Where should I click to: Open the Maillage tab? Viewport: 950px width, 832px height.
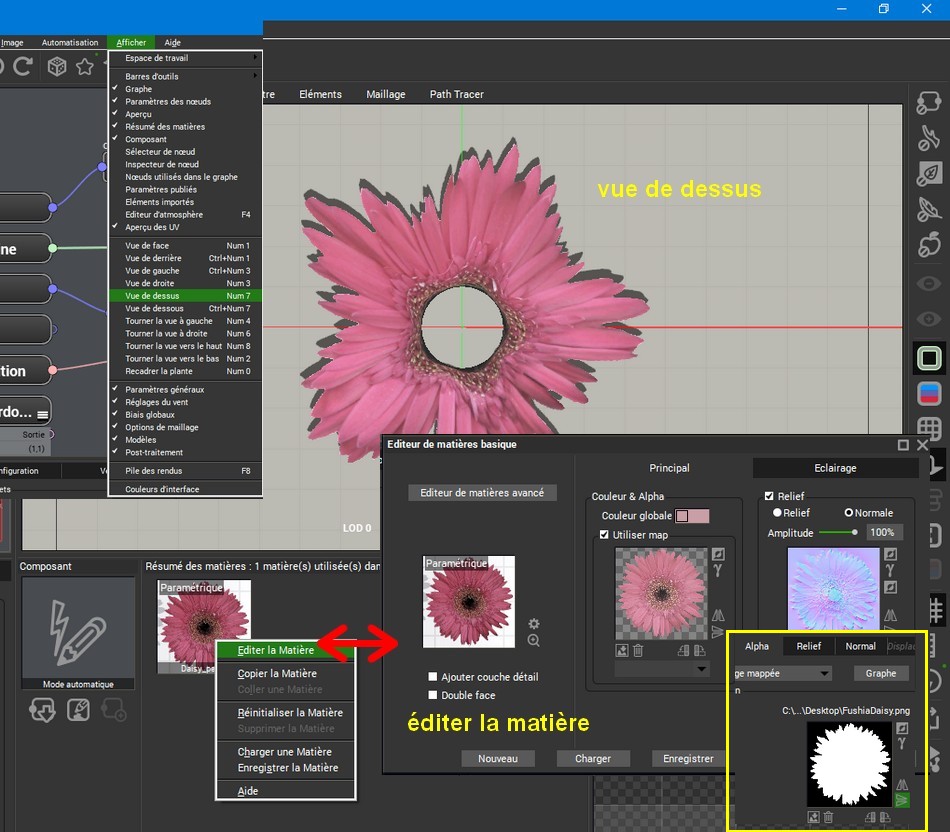point(385,94)
